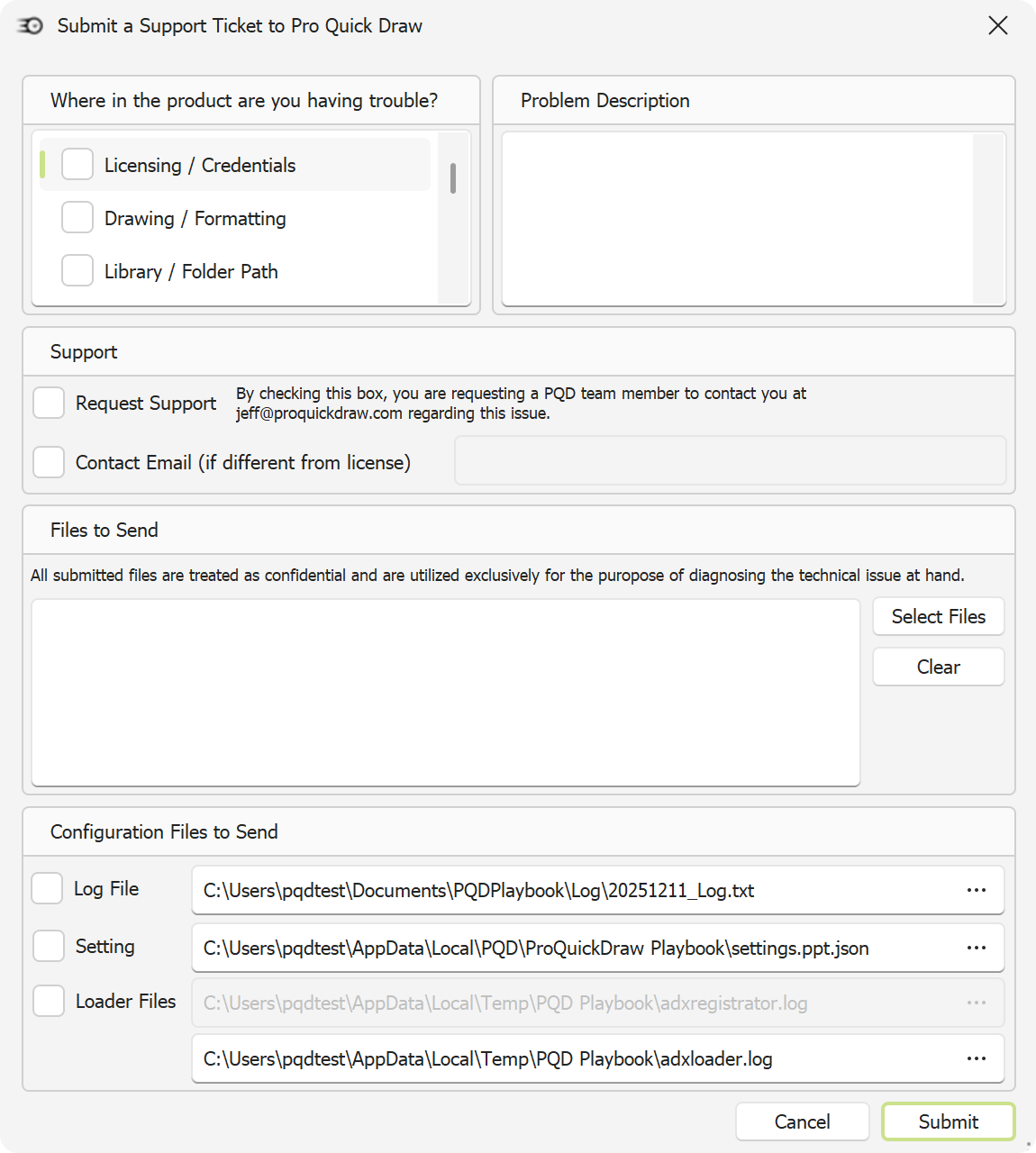Check Contact Email if different from license
The image size is (1036, 1153).
tap(49, 462)
